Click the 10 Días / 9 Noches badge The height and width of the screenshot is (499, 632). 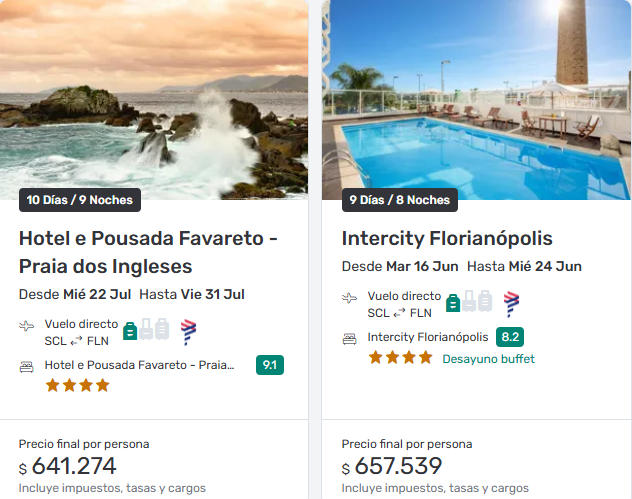tap(80, 200)
